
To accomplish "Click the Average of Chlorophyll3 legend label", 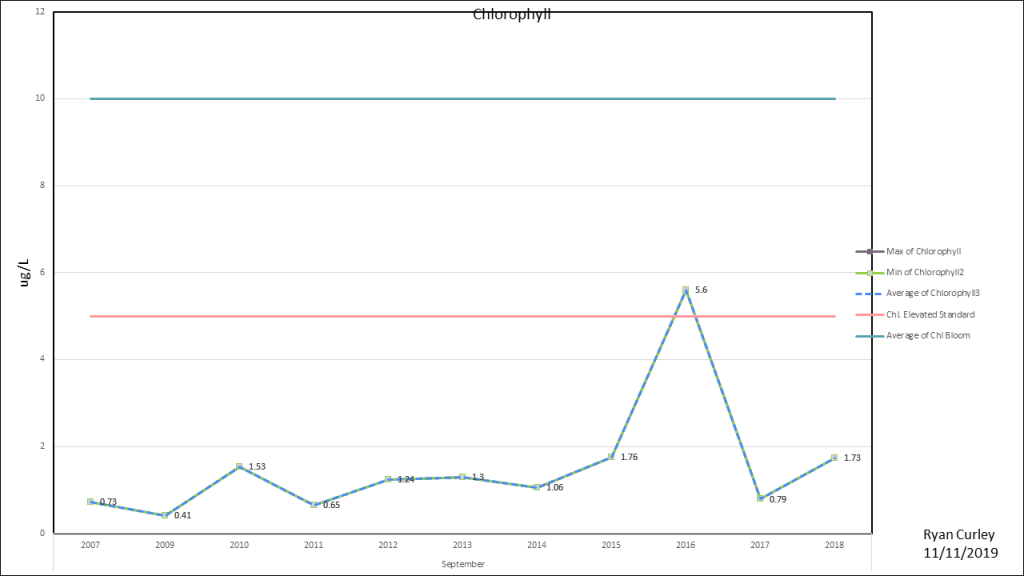I will point(932,293).
